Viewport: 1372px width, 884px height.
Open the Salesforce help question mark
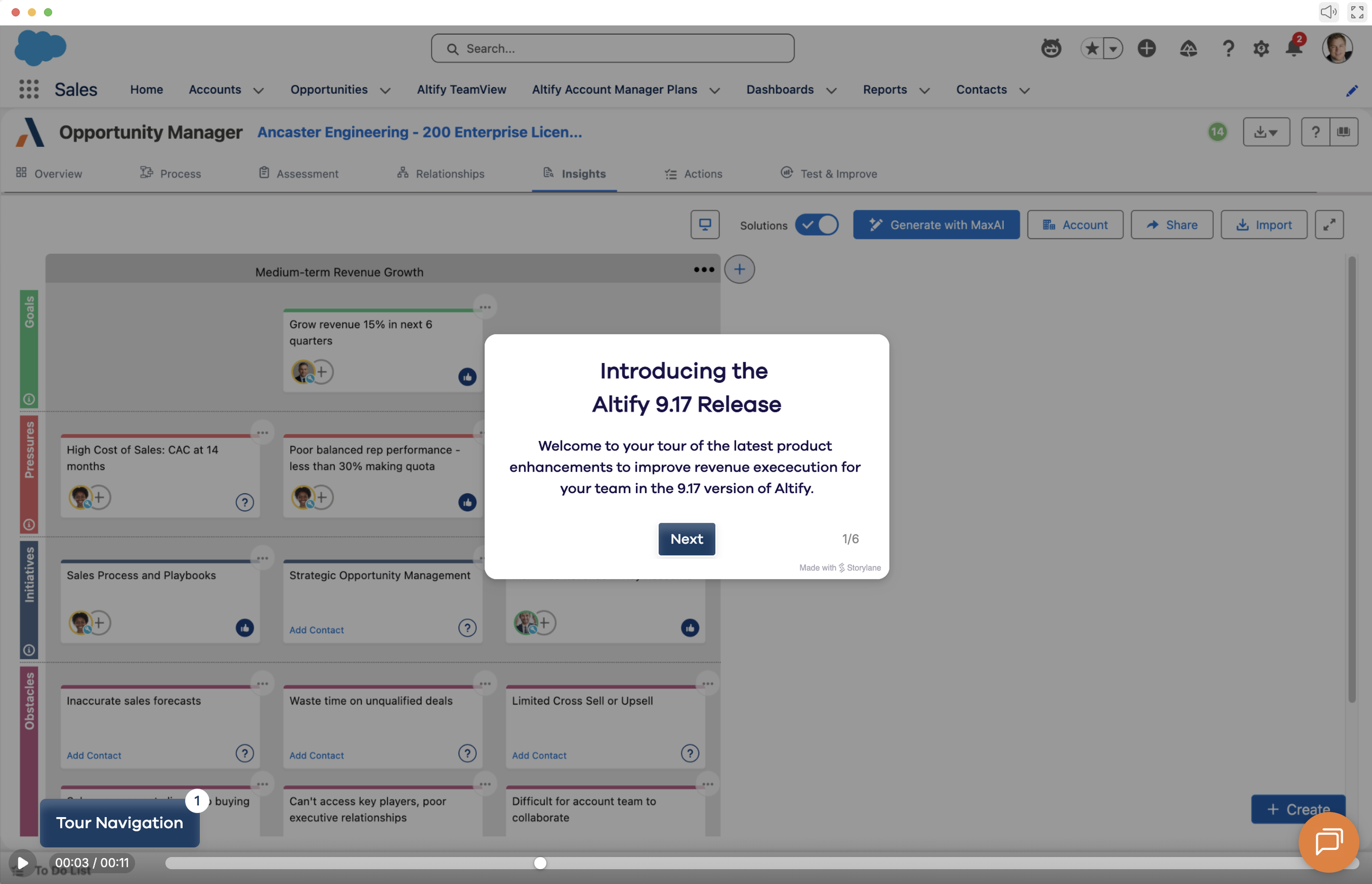tap(1228, 48)
